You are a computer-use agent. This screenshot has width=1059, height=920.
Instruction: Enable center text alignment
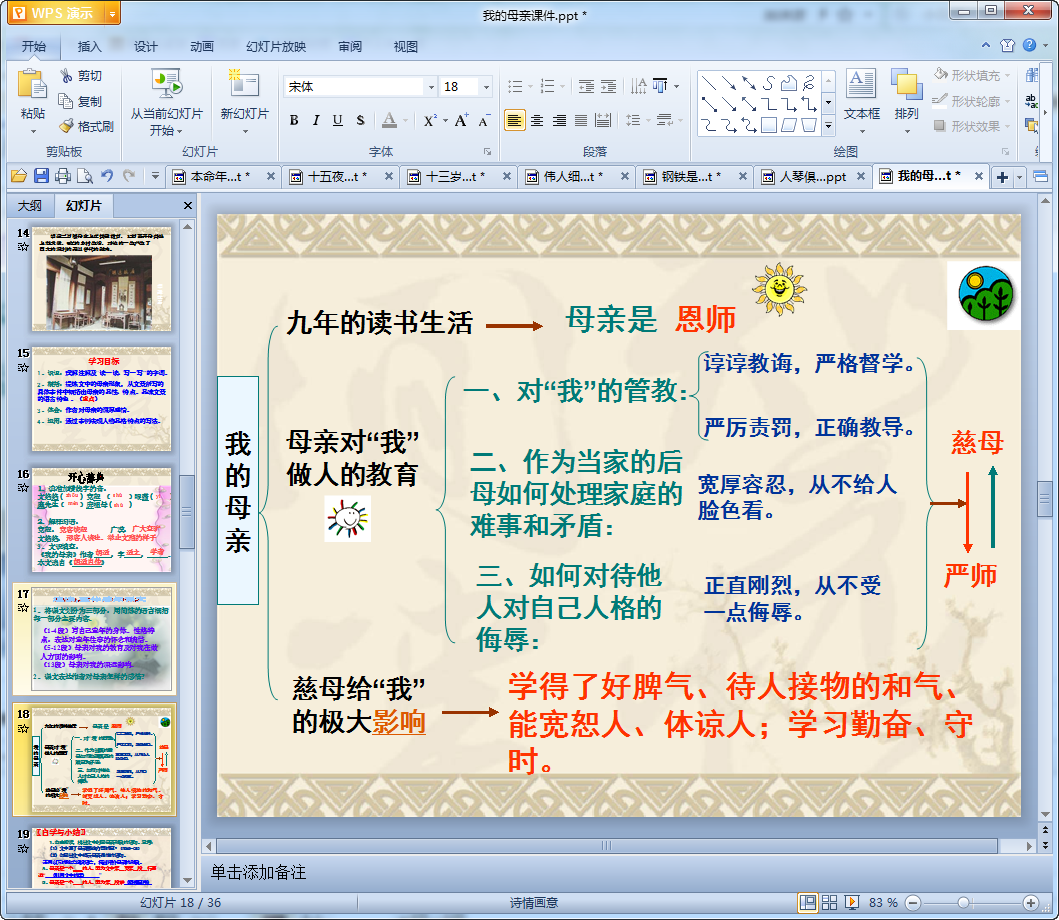(x=537, y=121)
